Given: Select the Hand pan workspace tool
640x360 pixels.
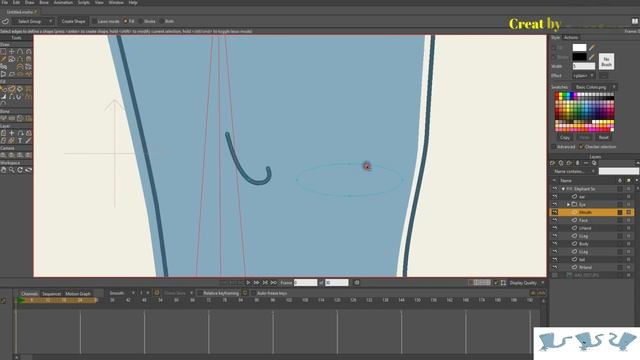Looking at the screenshot, I should click(x=3, y=170).
